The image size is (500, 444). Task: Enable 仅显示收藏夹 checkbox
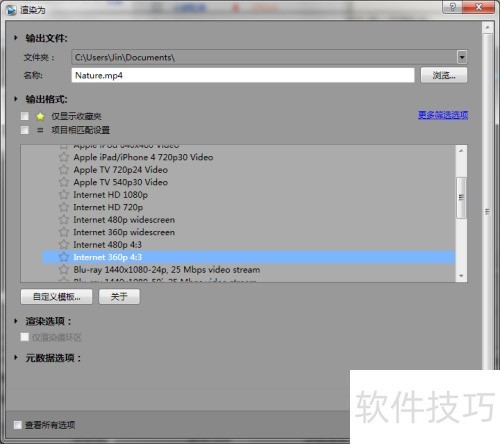point(25,116)
